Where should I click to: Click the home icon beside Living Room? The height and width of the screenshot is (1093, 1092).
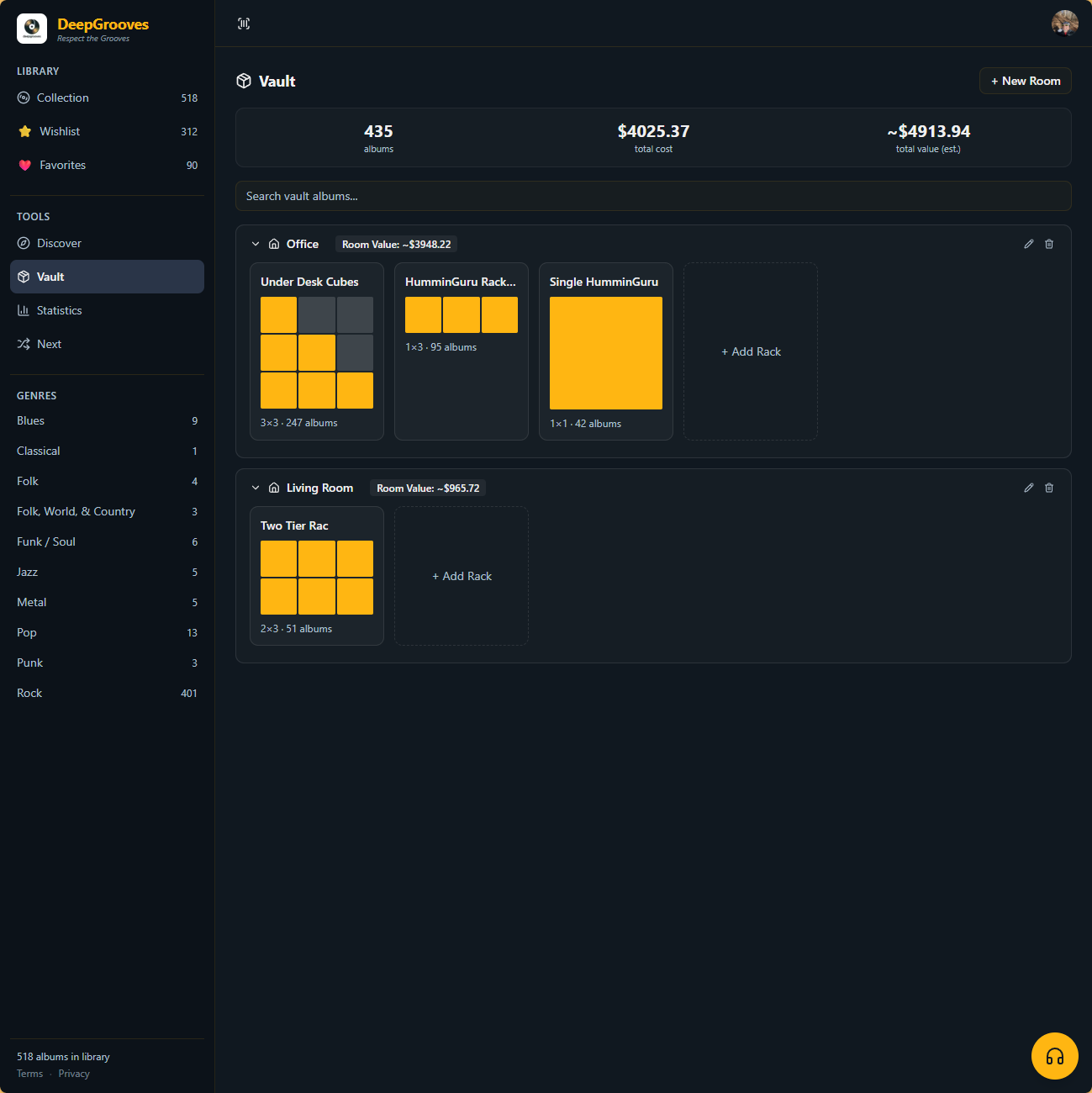[274, 488]
